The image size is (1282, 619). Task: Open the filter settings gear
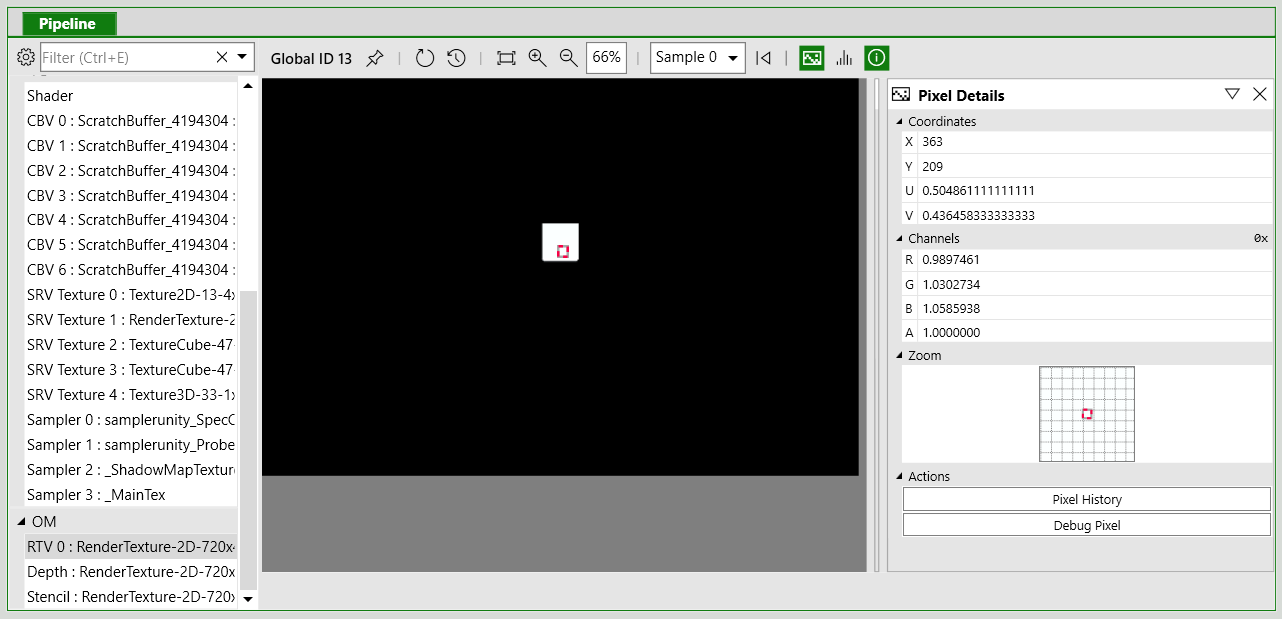point(26,57)
